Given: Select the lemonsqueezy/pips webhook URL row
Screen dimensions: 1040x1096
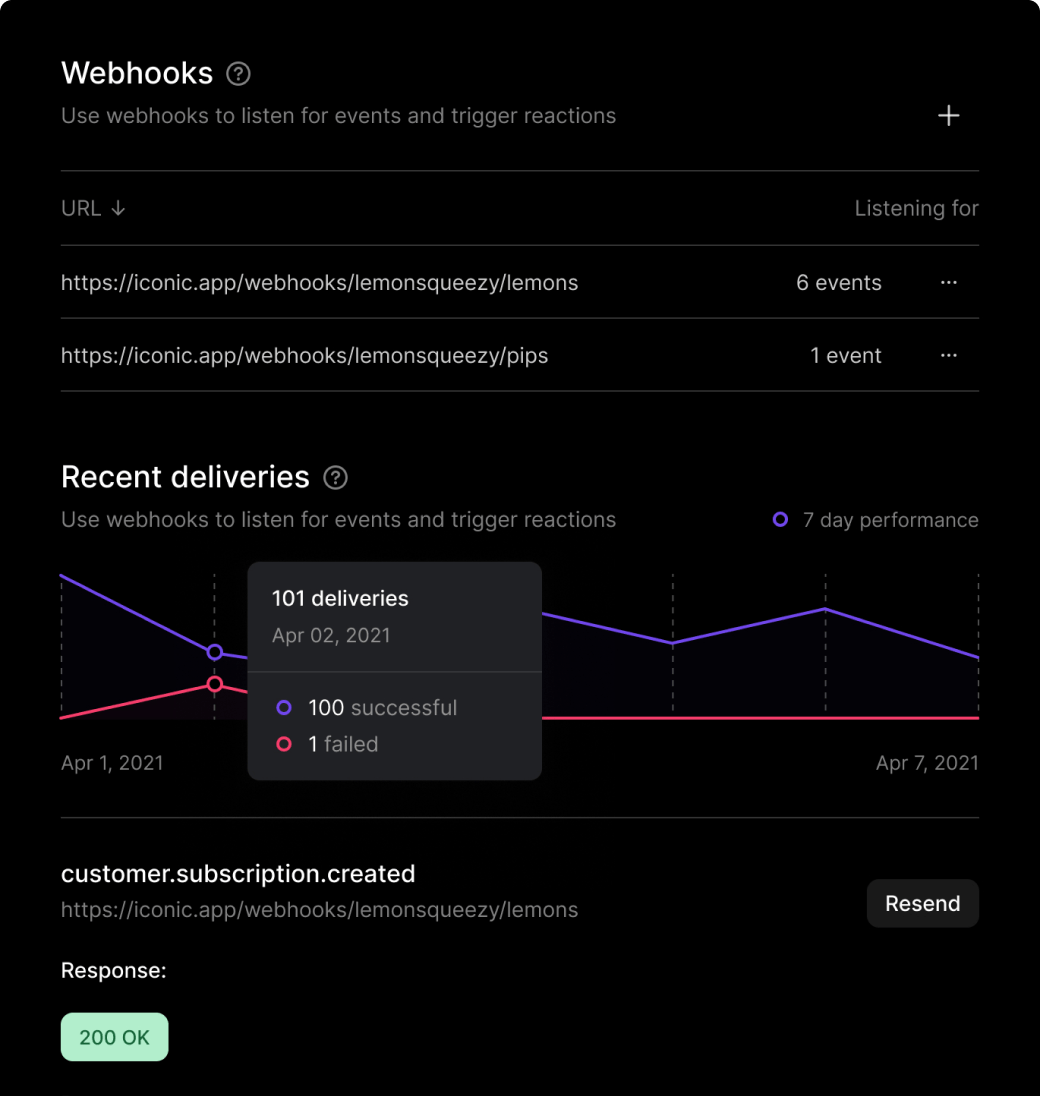Looking at the screenshot, I should pos(304,356).
